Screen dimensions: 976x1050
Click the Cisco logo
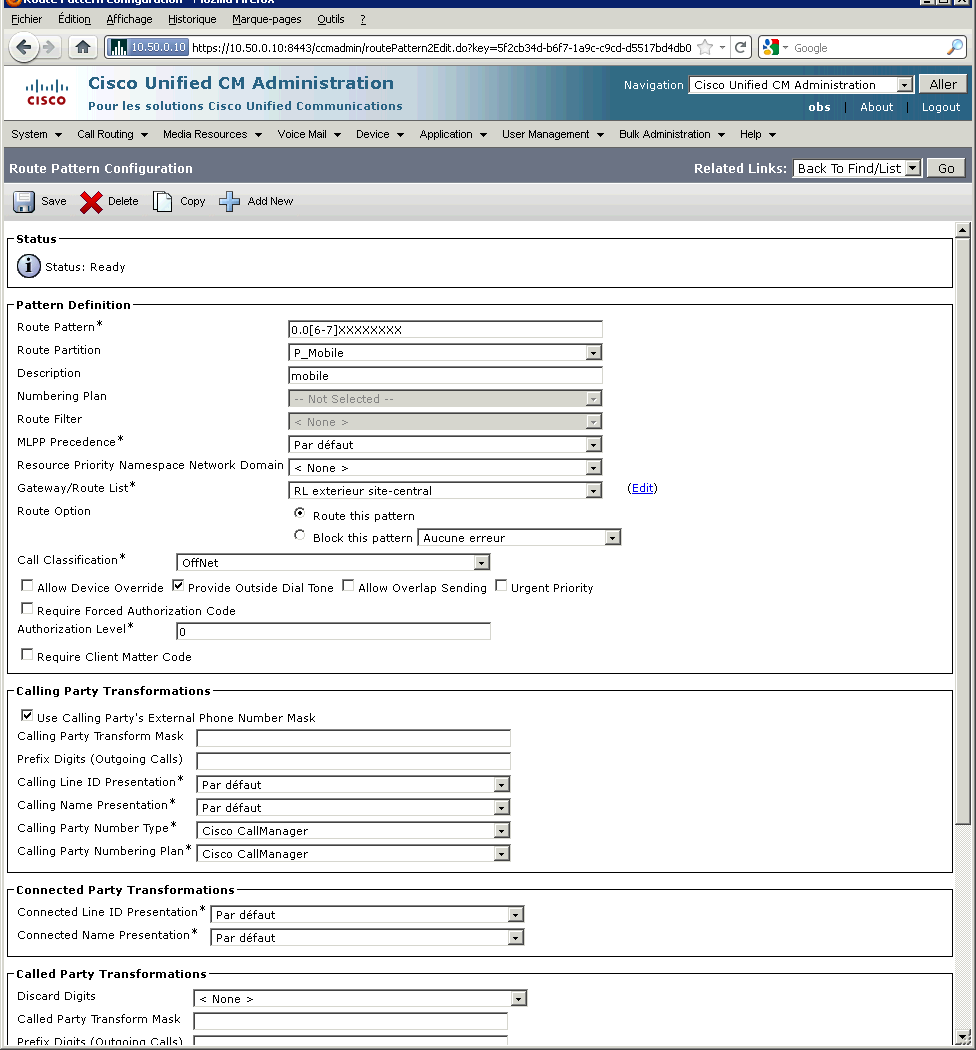(x=46, y=93)
